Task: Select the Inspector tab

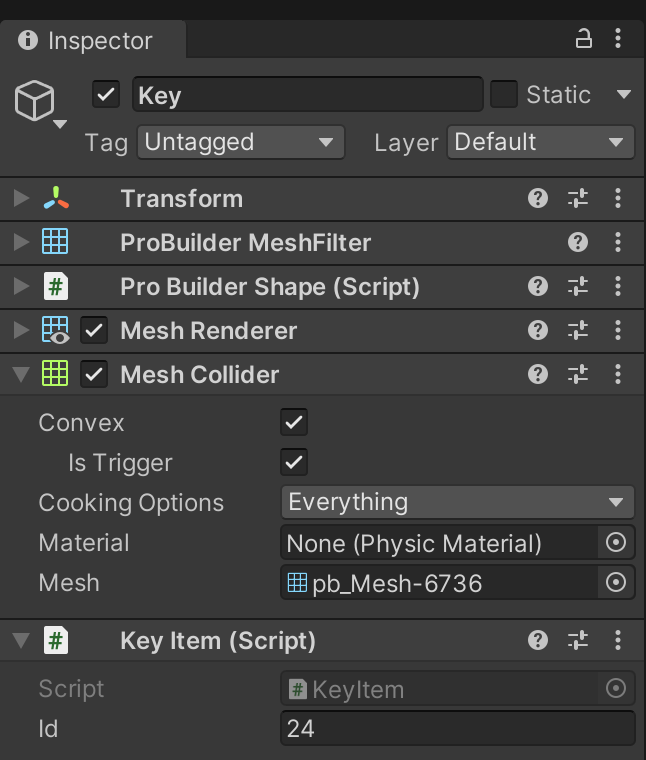Action: tap(92, 41)
